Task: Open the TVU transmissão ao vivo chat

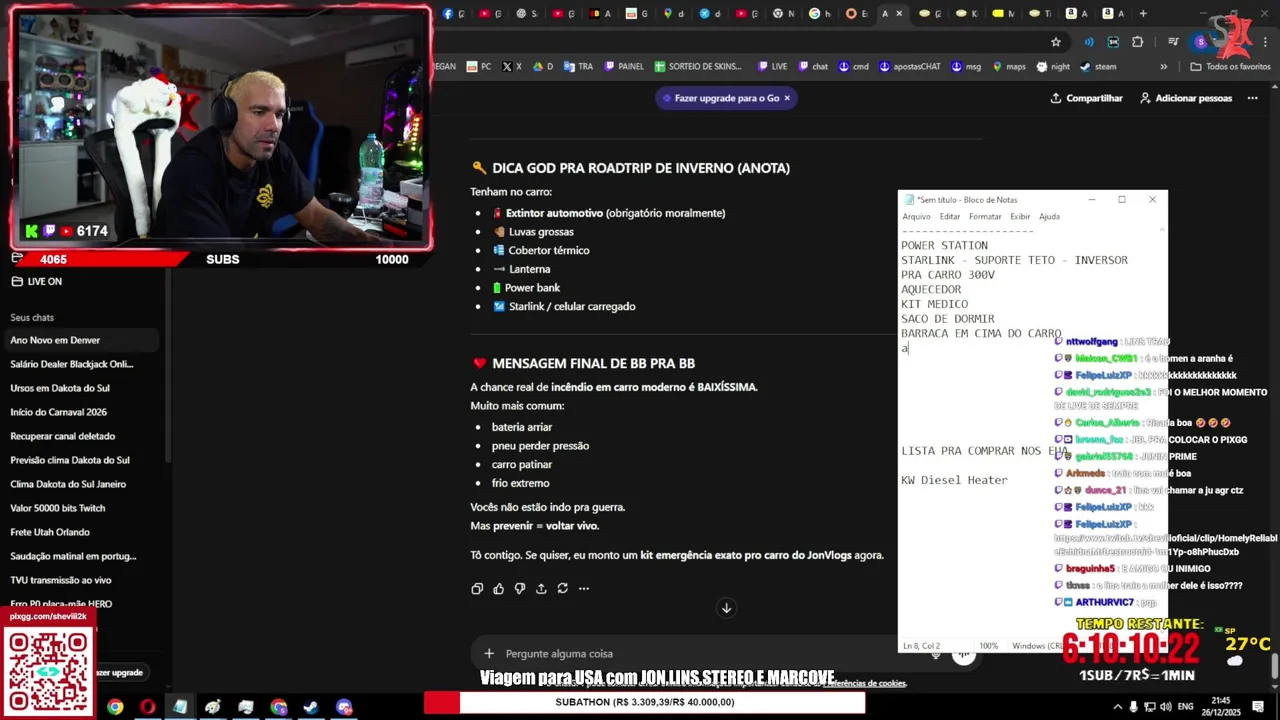Action: [x=80, y=580]
